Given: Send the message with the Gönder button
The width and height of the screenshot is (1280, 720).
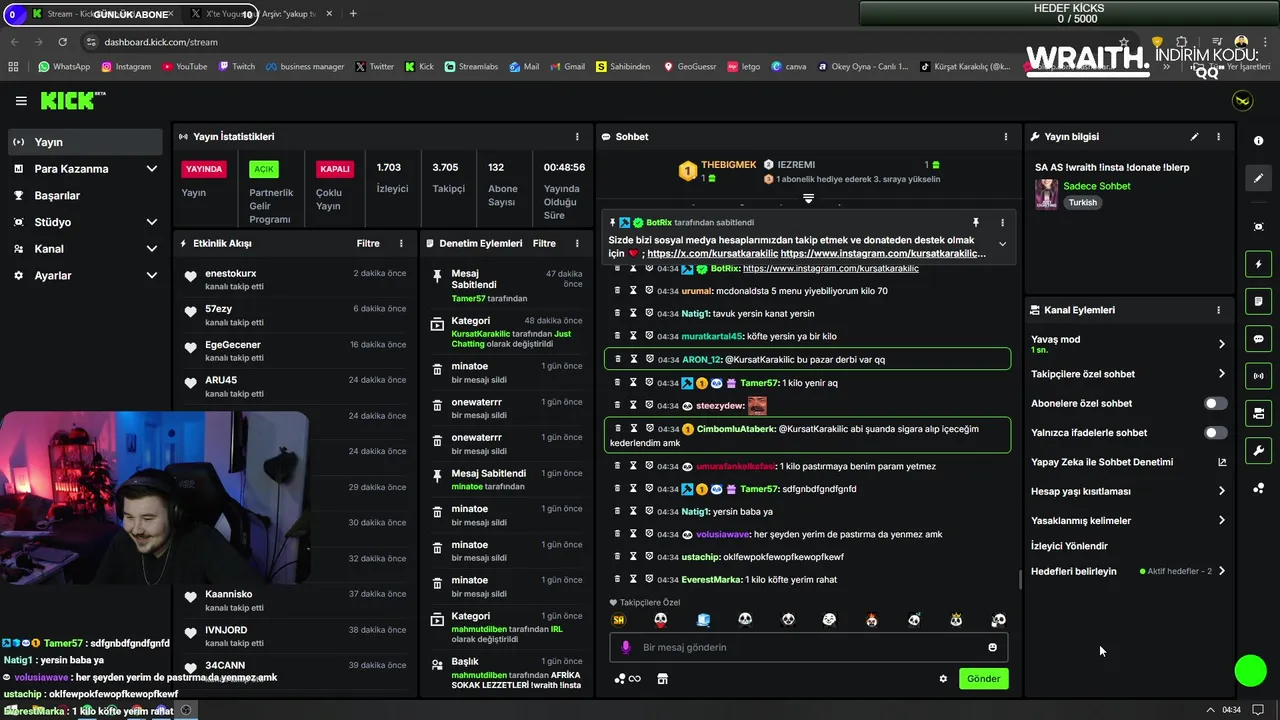Looking at the screenshot, I should [983, 679].
